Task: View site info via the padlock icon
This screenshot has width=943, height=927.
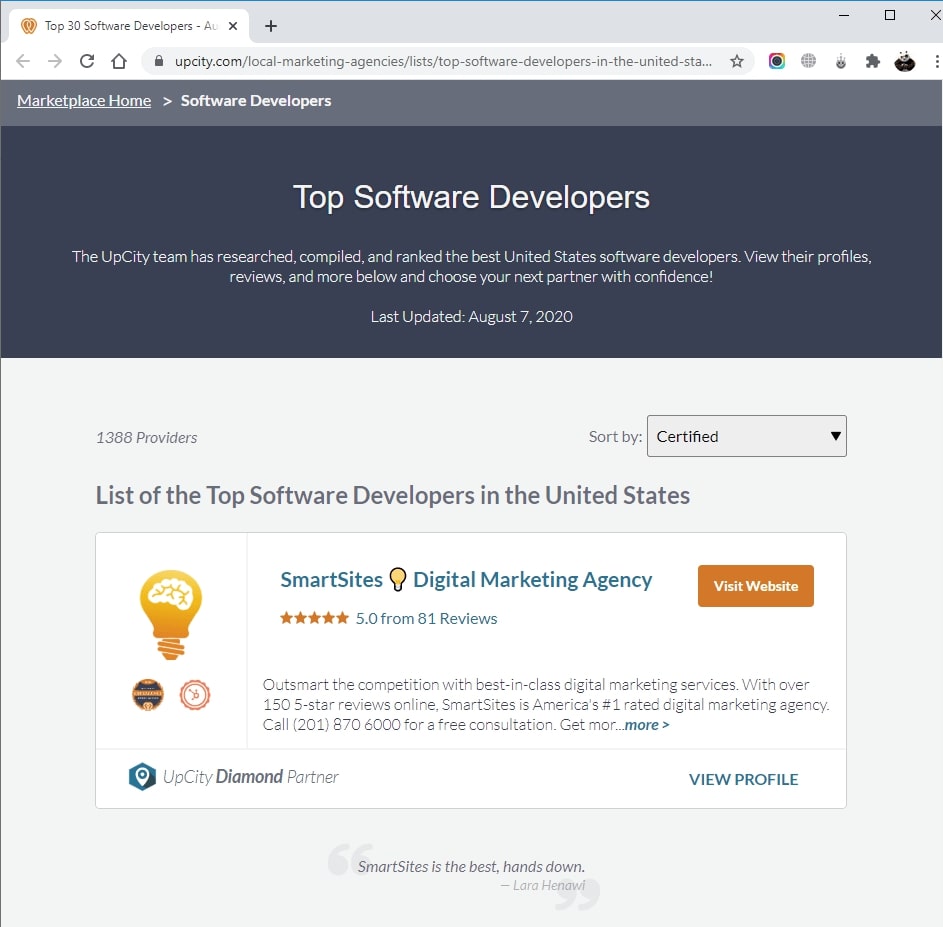Action: (x=159, y=61)
